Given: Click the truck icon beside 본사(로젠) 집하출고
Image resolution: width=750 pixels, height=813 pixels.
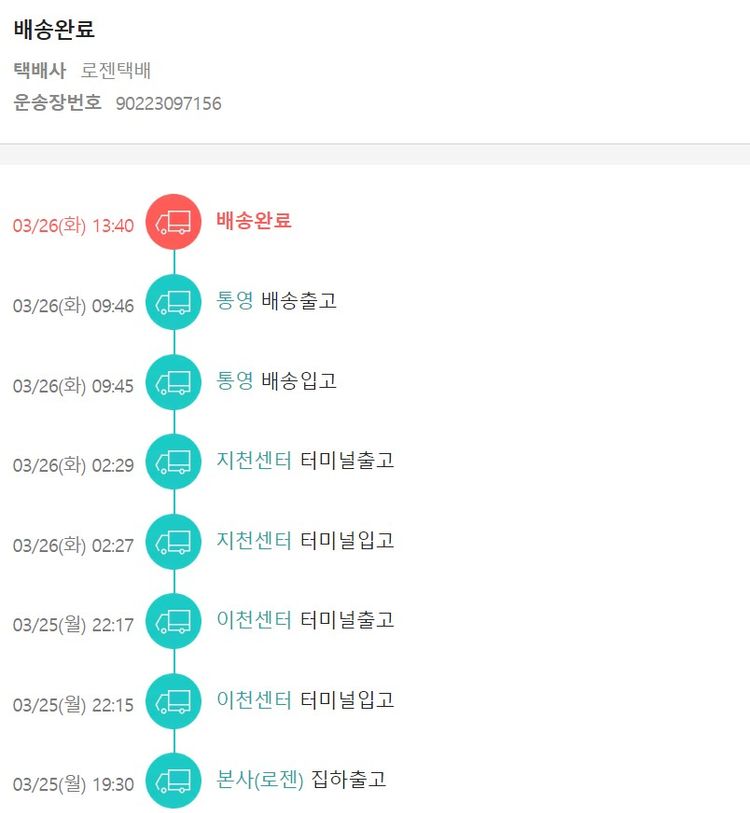Looking at the screenshot, I should pyautogui.click(x=174, y=780).
